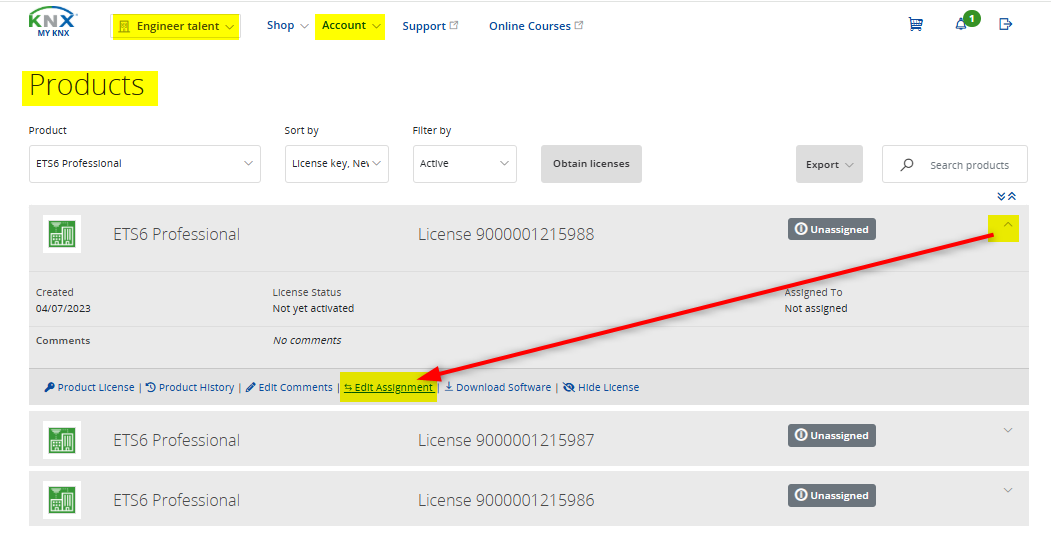Click the Search products field
The height and width of the screenshot is (548, 1051).
pos(954,164)
